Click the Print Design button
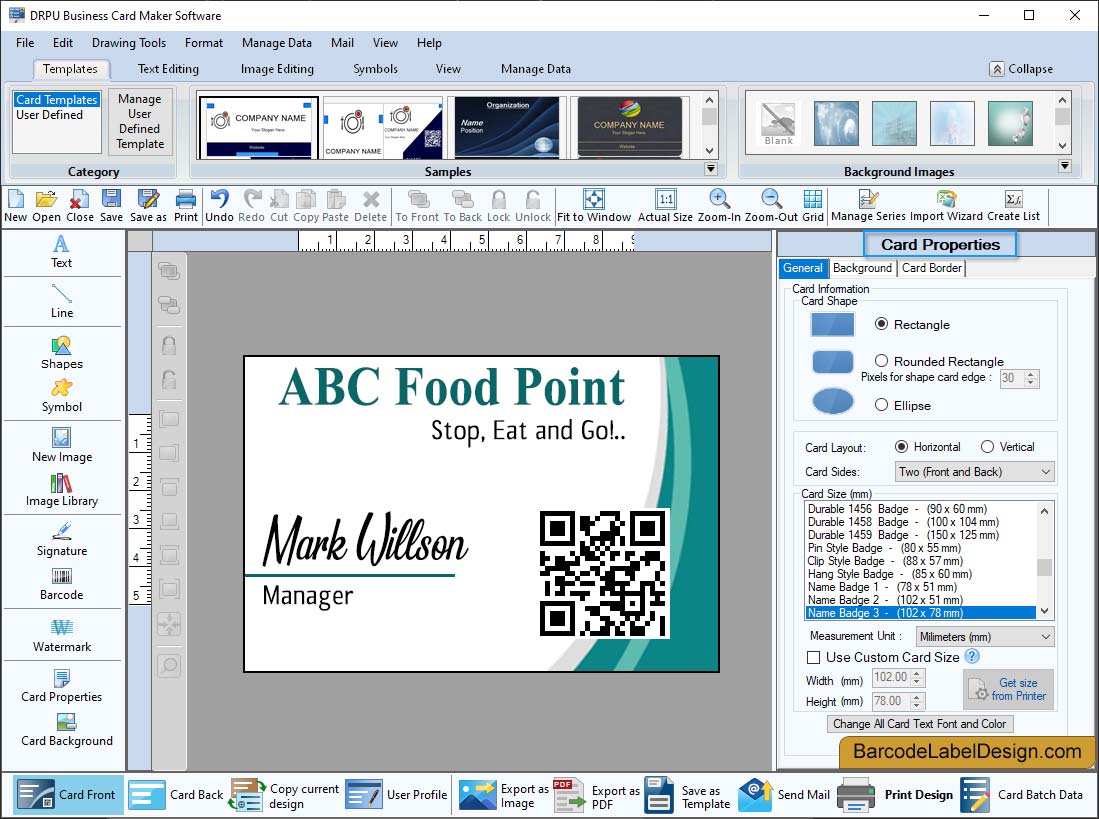The height and width of the screenshot is (819, 1099). click(896, 795)
